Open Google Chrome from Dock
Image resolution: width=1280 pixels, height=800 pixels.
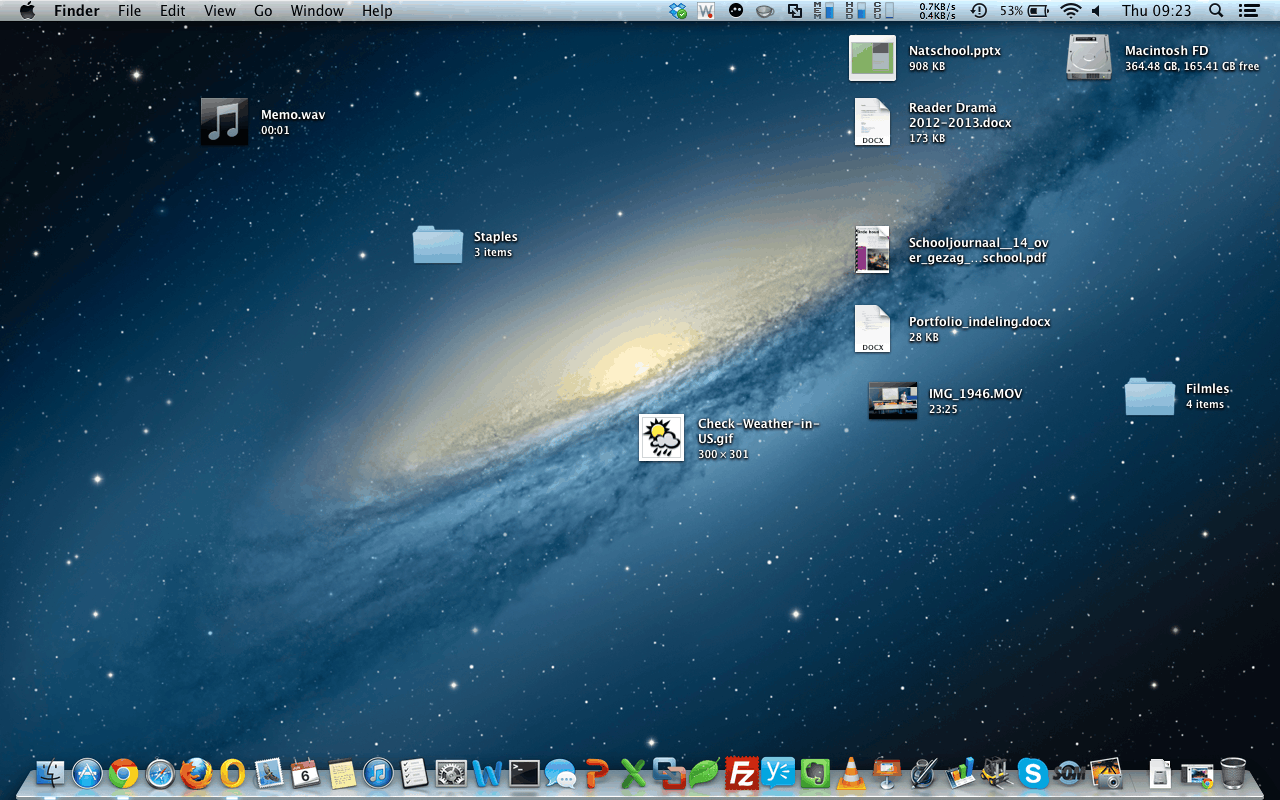point(124,773)
